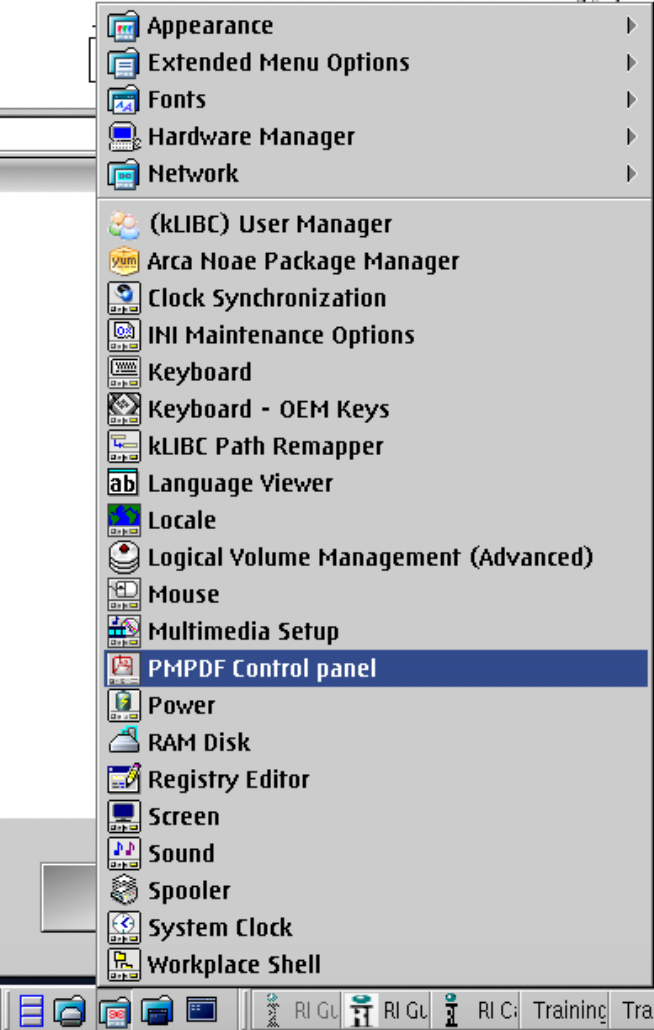Click the Spooler icon
The width and height of the screenshot is (654, 1030).
(x=123, y=890)
